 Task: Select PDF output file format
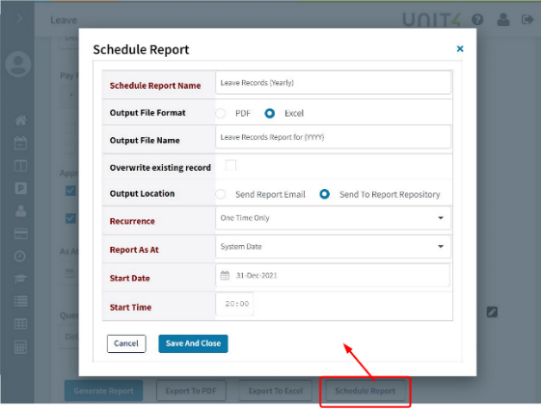click(221, 113)
